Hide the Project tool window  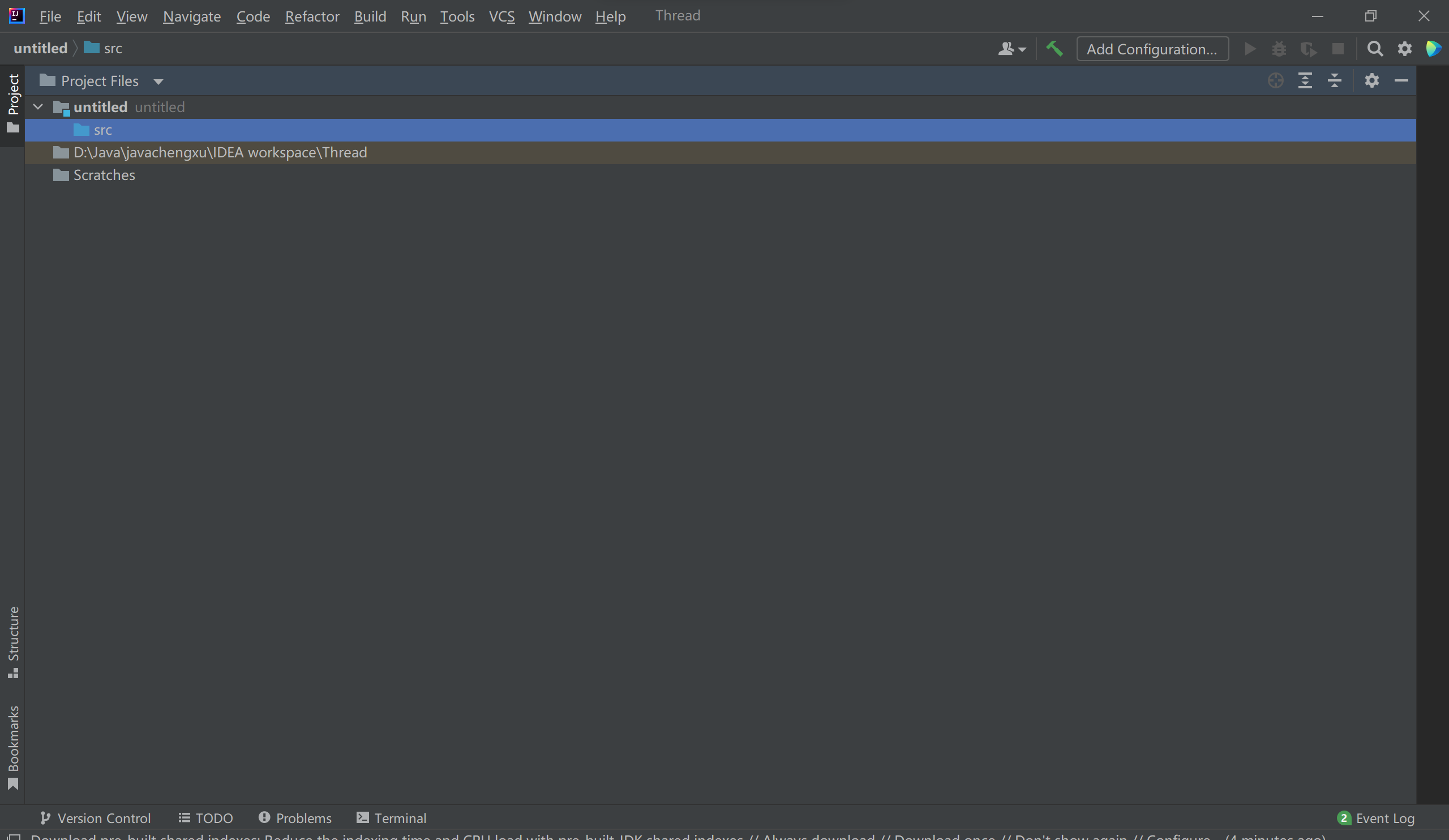(x=1401, y=80)
